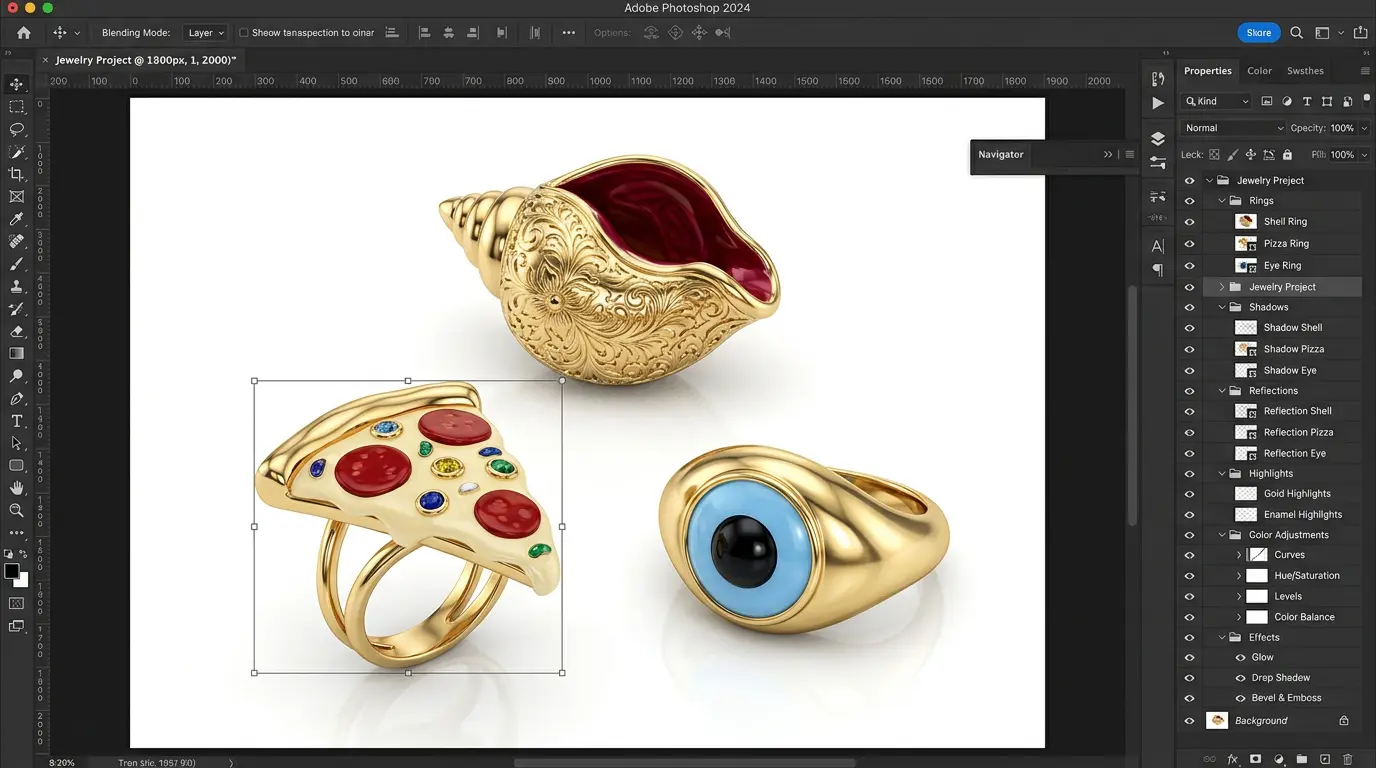Image resolution: width=1376 pixels, height=768 pixels.
Task: Select the Lasso tool
Action: tap(16, 129)
